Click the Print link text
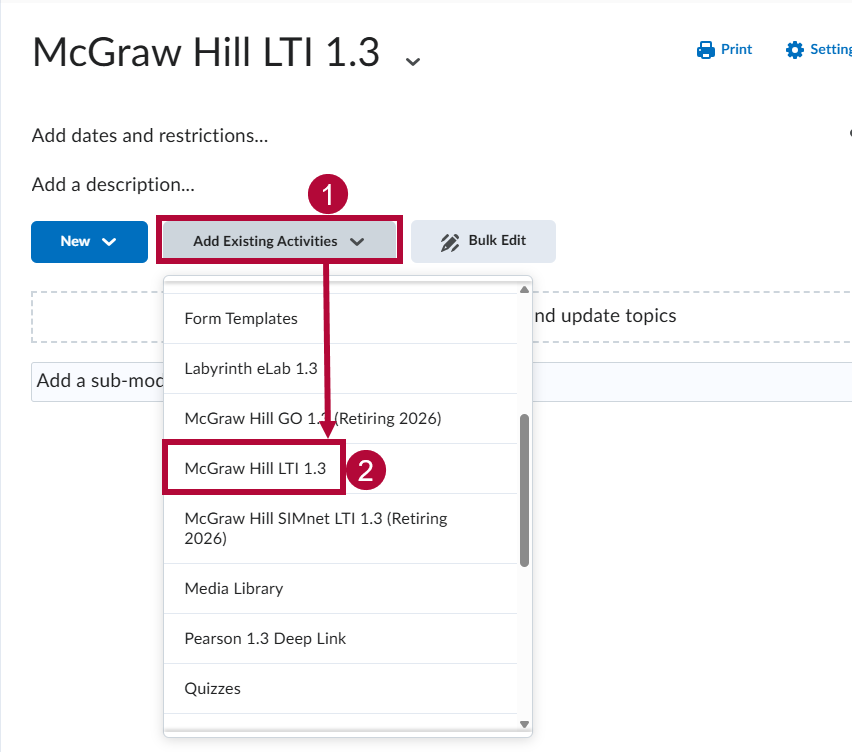The width and height of the screenshot is (852, 752). point(736,49)
